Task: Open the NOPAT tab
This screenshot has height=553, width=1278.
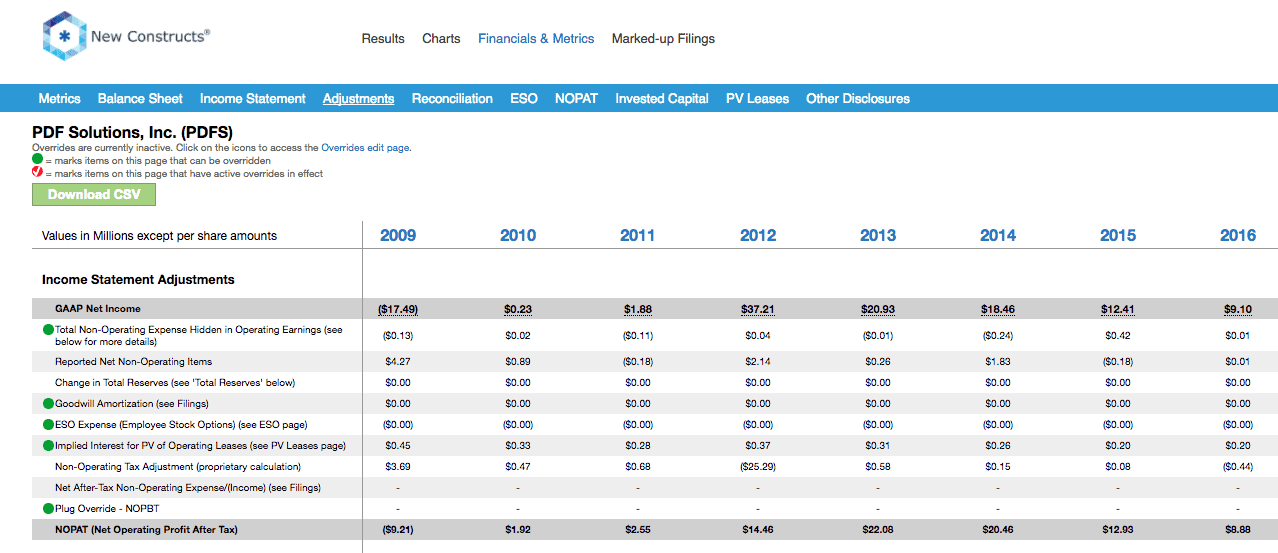Action: 576,98
